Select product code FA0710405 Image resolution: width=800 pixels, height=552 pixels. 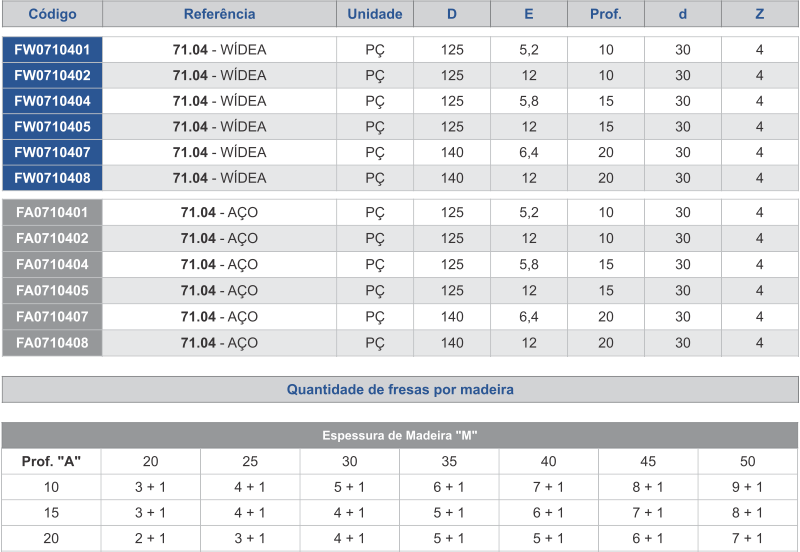[52, 290]
